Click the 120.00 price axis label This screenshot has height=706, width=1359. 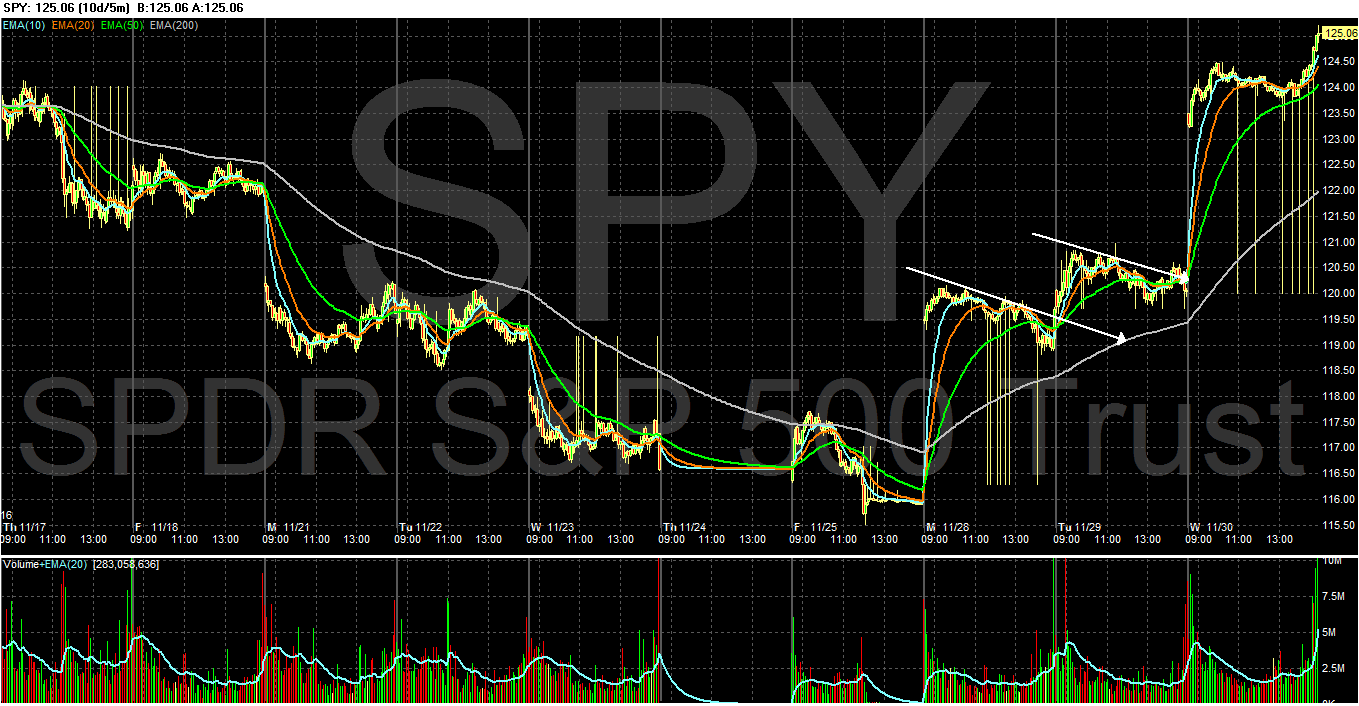1340,293
